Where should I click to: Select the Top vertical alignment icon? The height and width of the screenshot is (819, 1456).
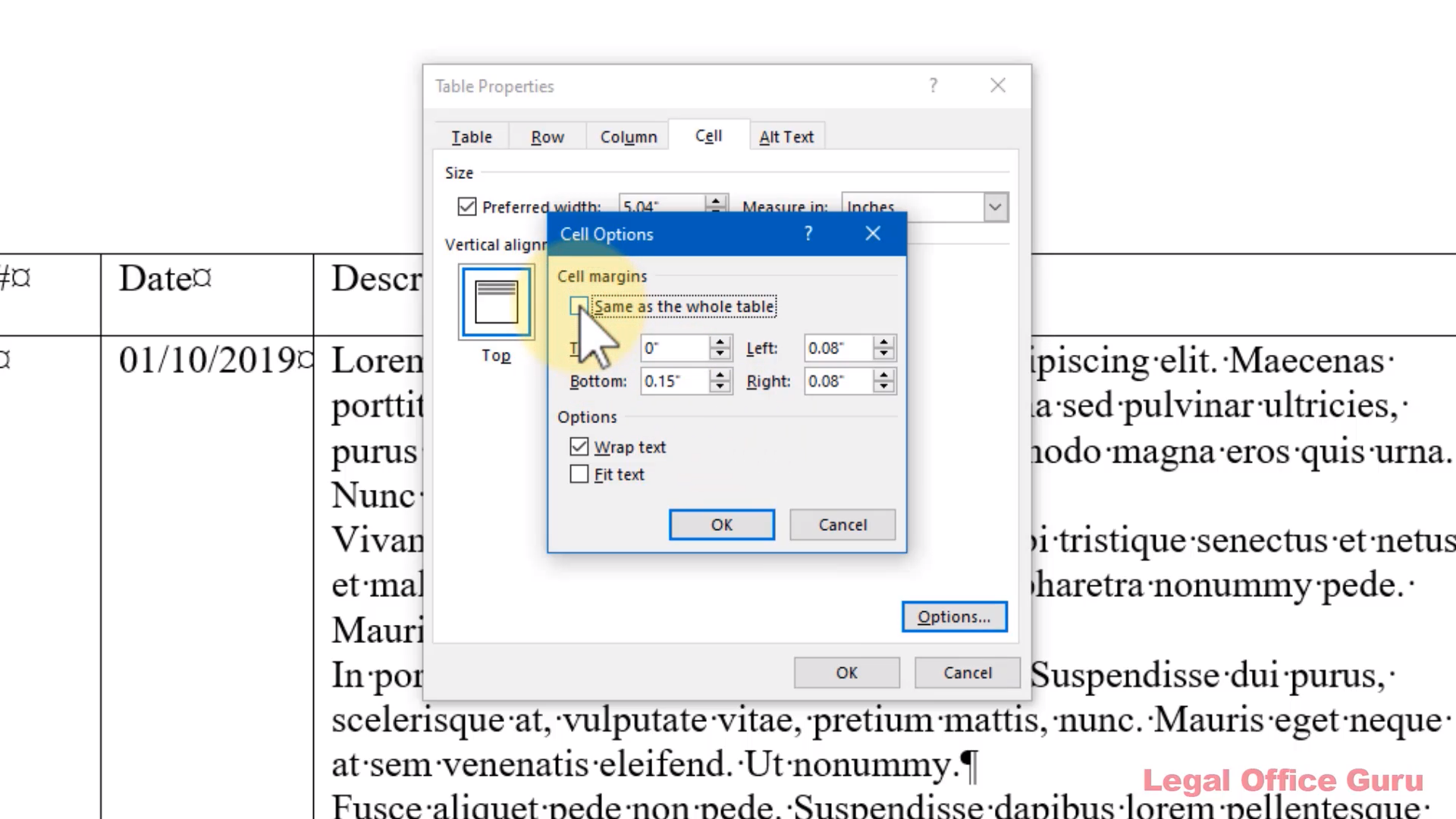click(x=495, y=301)
